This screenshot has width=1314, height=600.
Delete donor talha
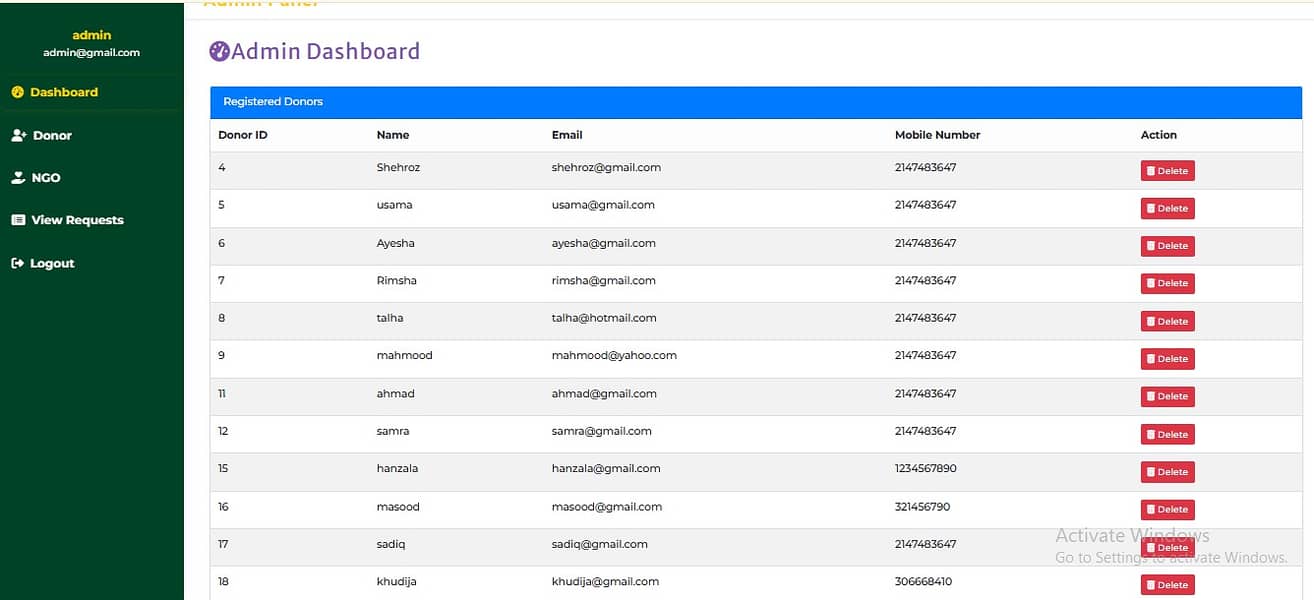pyautogui.click(x=1167, y=321)
